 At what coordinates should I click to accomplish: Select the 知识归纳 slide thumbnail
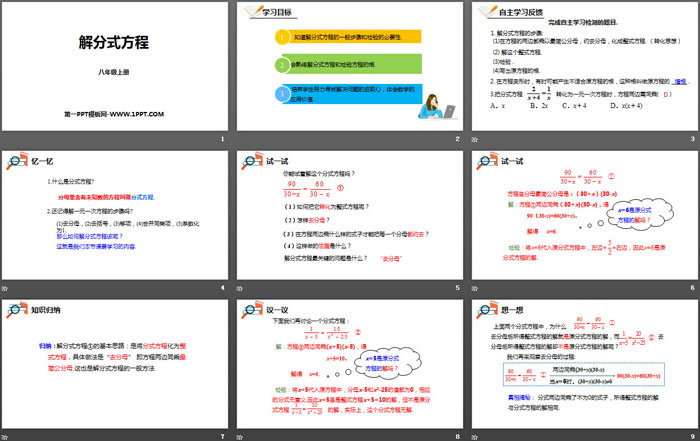(115, 364)
